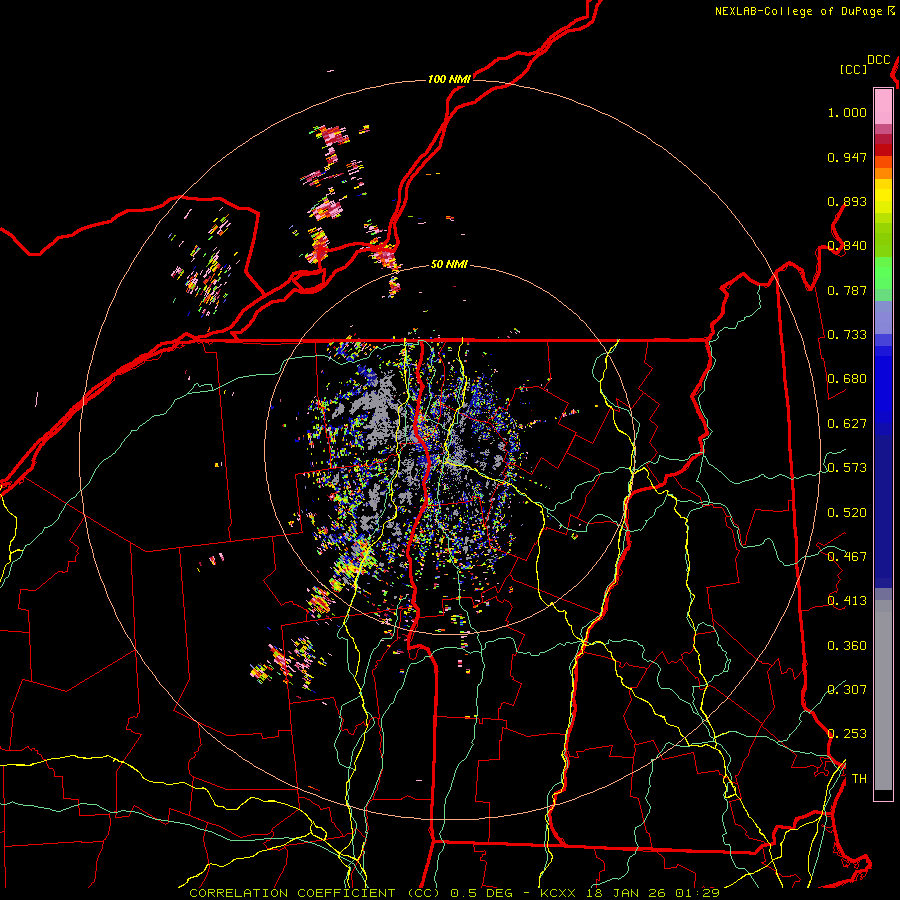Select the 0.840 legend value
The image size is (900, 900).
(847, 246)
